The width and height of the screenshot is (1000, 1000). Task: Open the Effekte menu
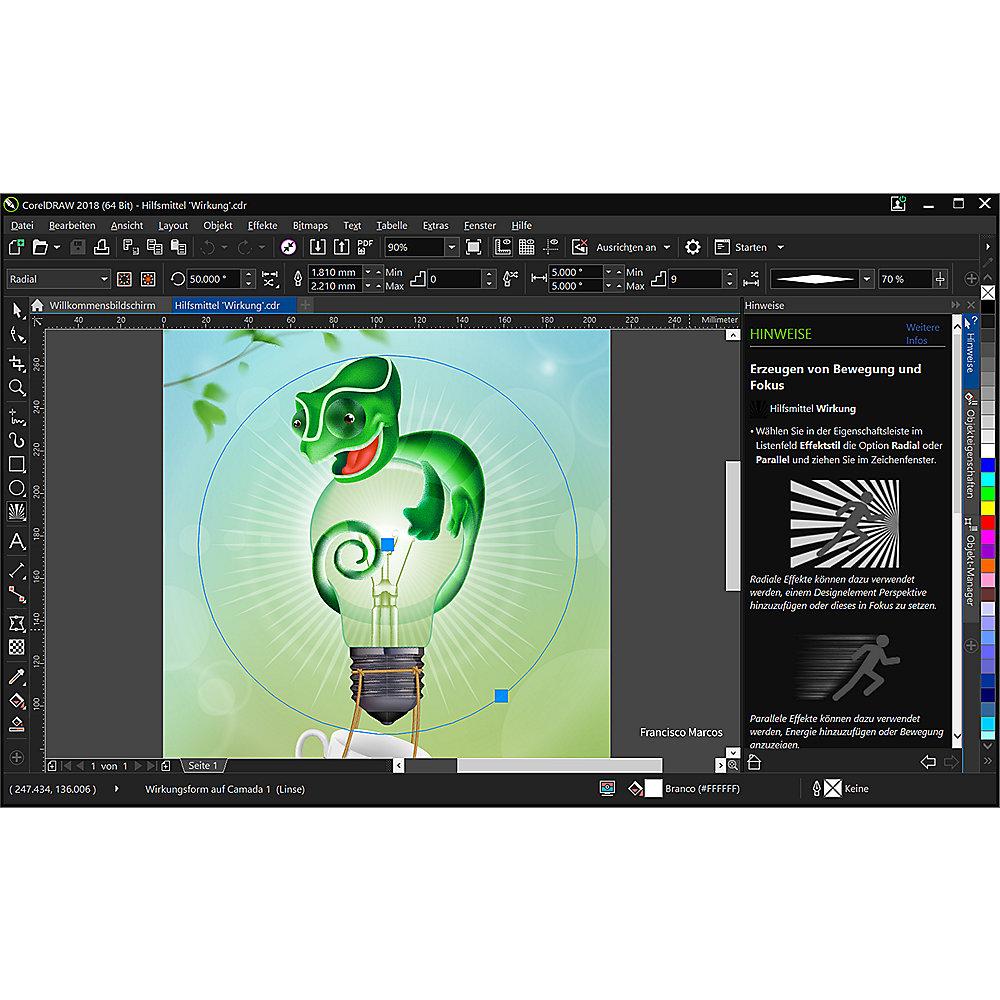click(262, 226)
